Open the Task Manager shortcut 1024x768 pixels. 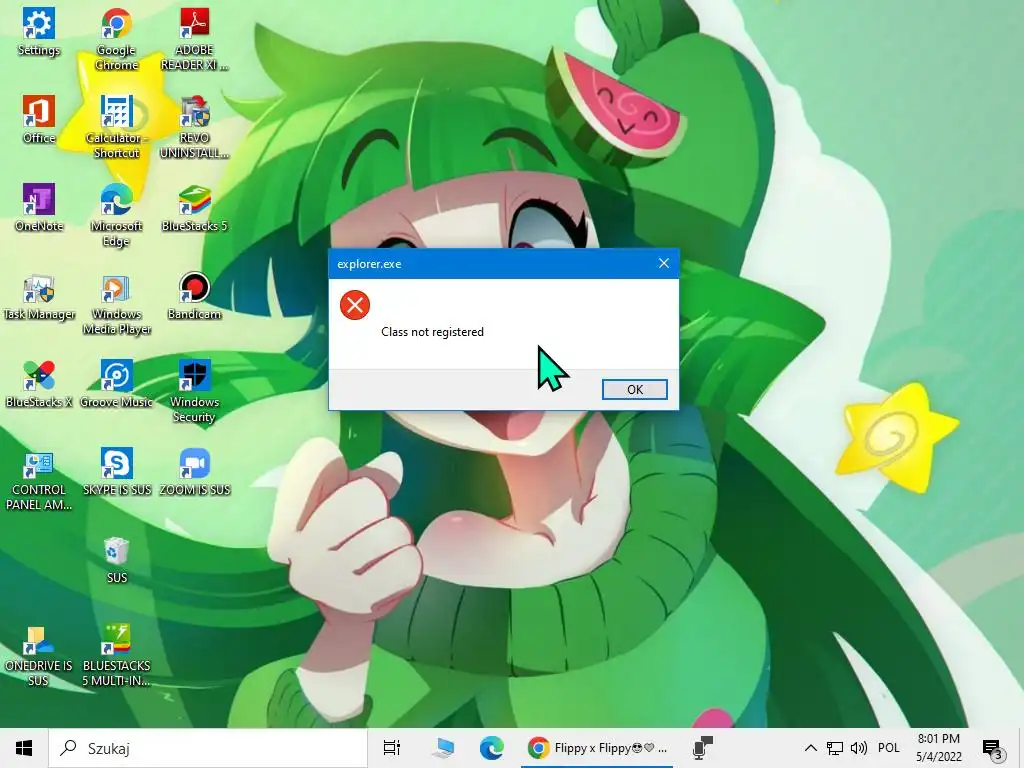tap(39, 296)
